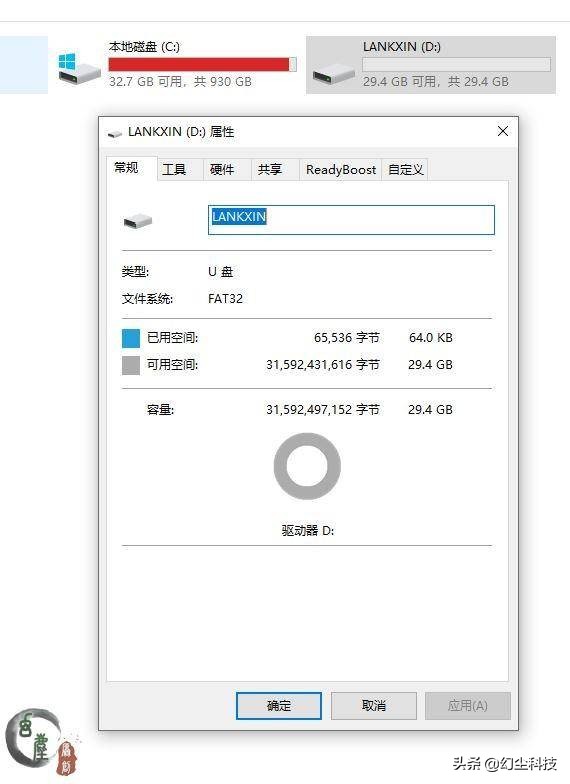Click the 类型 value U 盘
The height and width of the screenshot is (784, 570).
pos(220,272)
